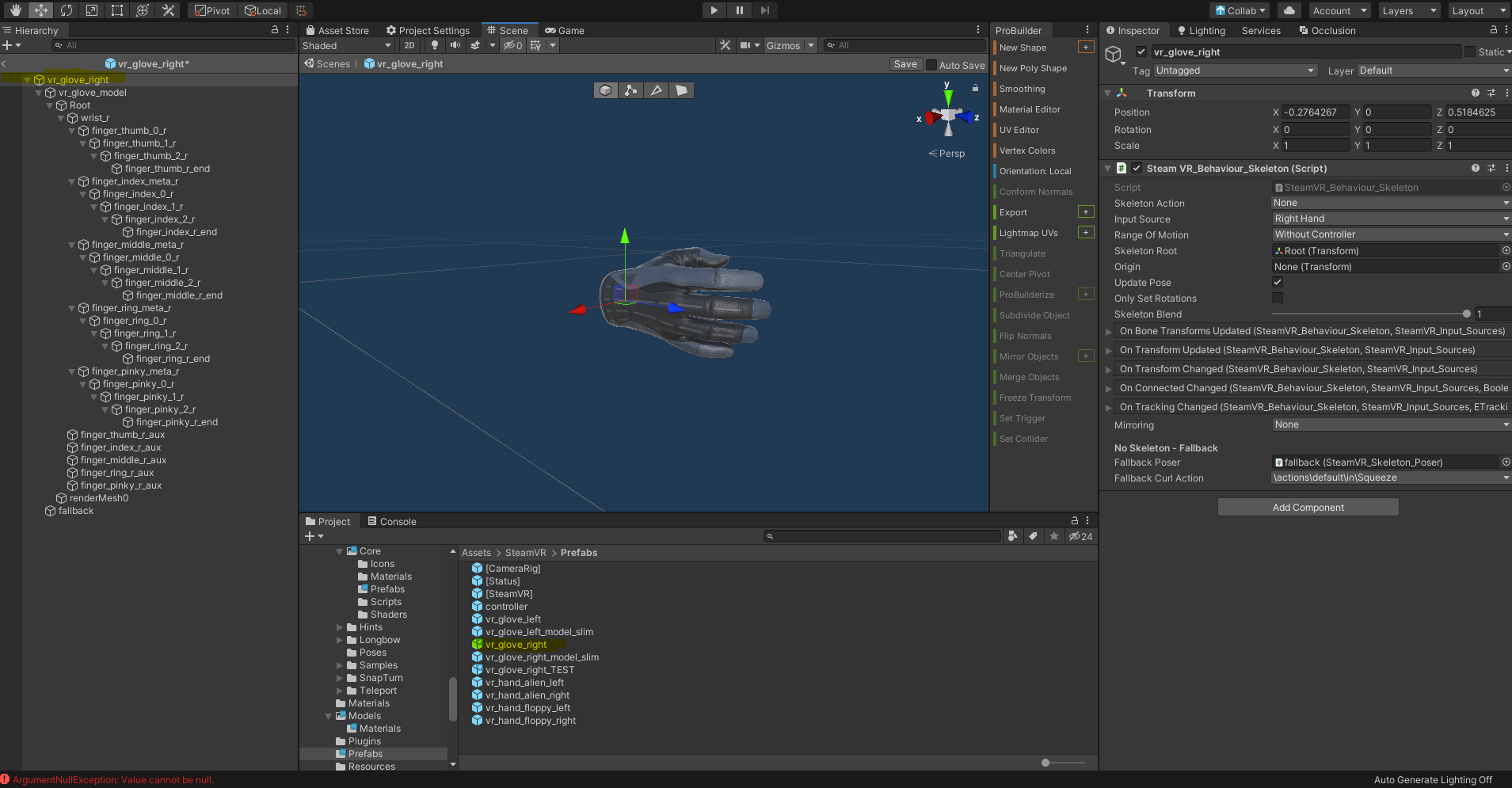1512x788 pixels.
Task: Click the Transform component help icon
Action: point(1474,93)
